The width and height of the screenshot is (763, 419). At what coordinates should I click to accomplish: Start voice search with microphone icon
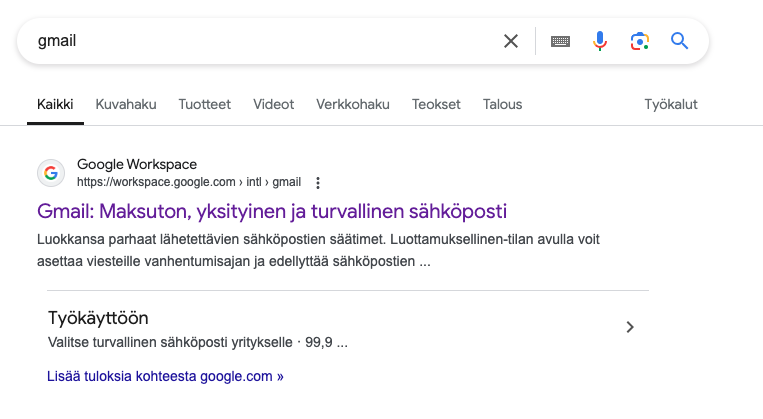600,41
